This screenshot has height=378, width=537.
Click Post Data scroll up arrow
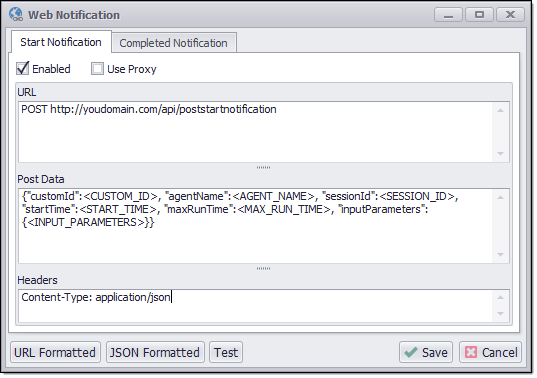[x=500, y=197]
